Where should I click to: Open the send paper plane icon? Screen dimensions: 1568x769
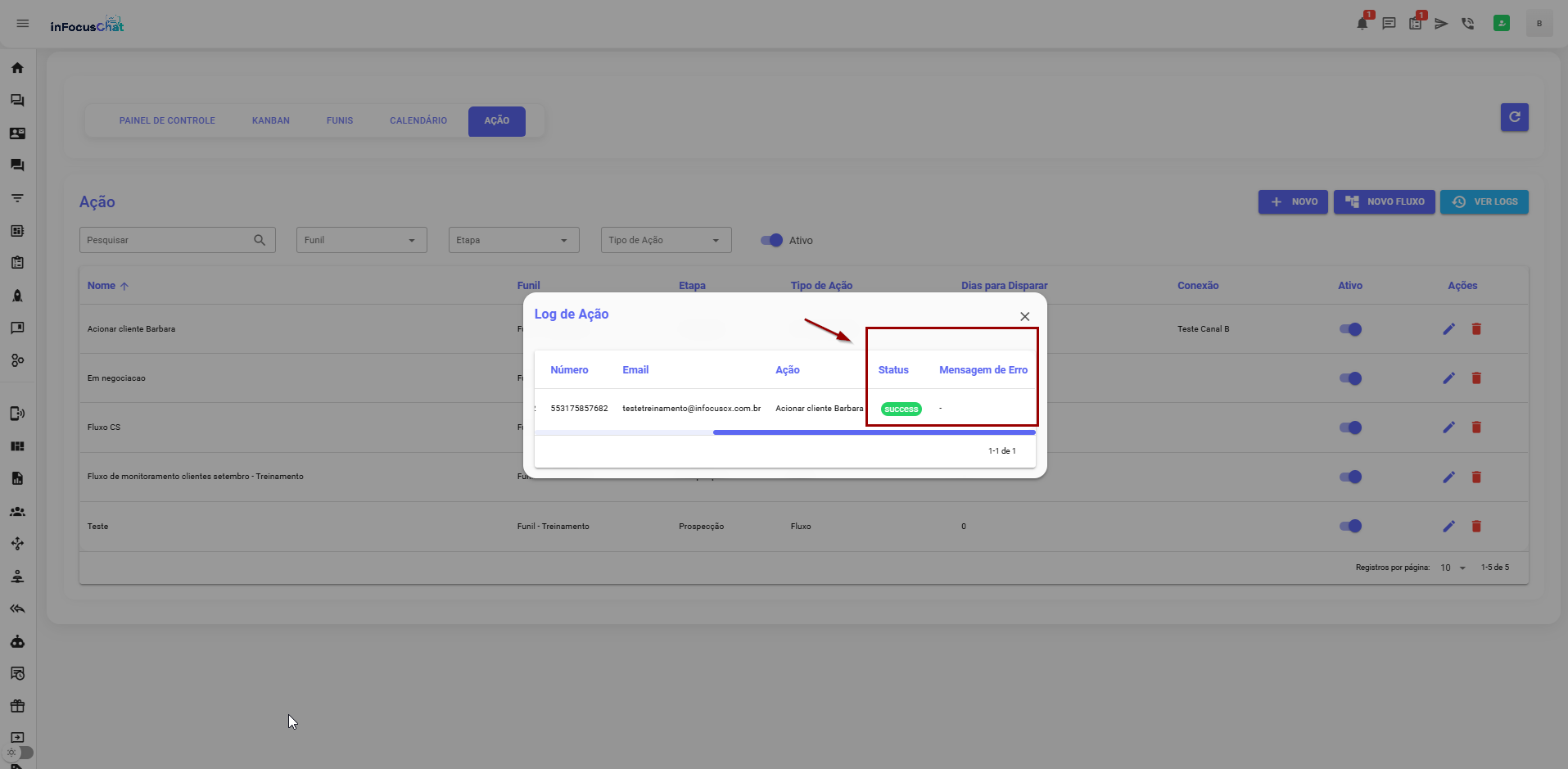point(1441,24)
